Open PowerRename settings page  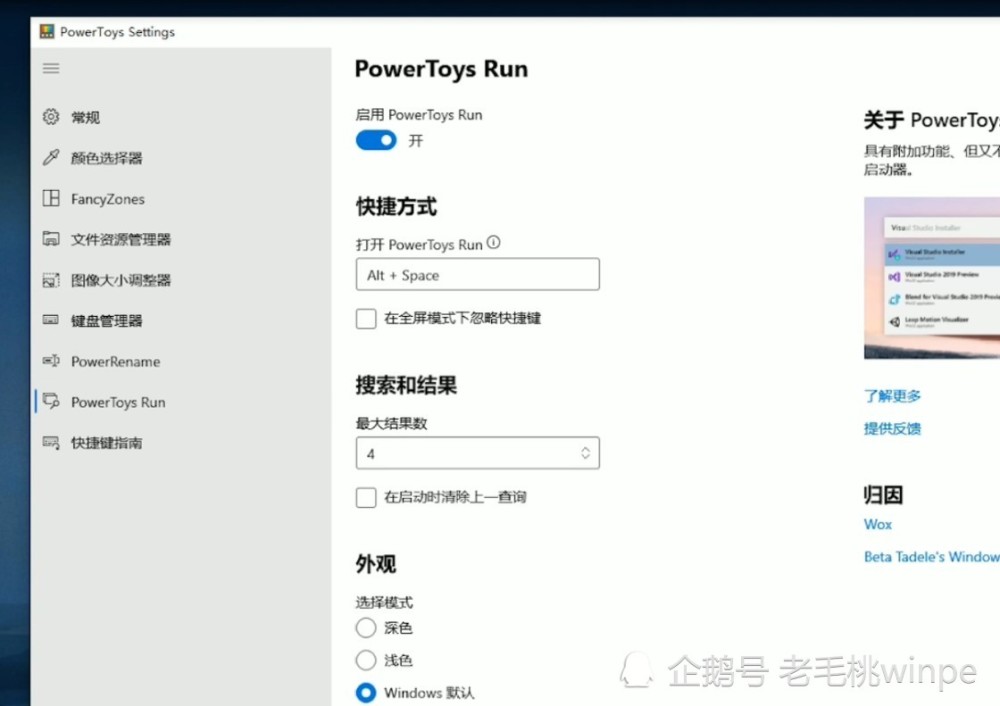[x=115, y=362]
